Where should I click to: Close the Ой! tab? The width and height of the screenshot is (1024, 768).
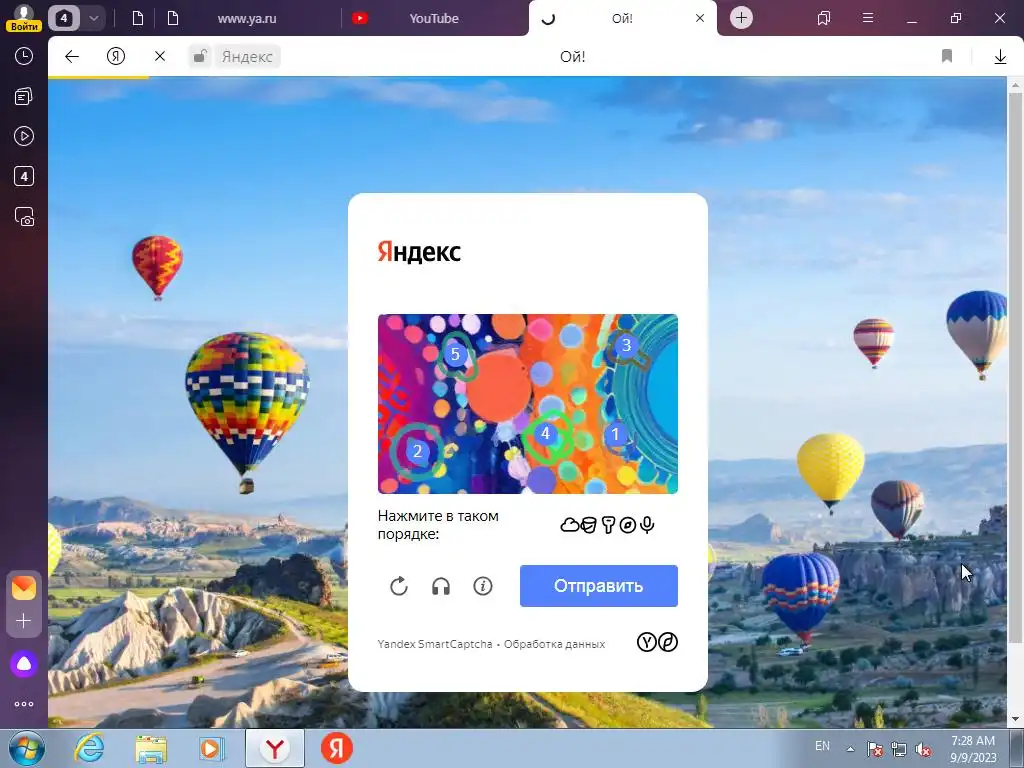pos(699,18)
